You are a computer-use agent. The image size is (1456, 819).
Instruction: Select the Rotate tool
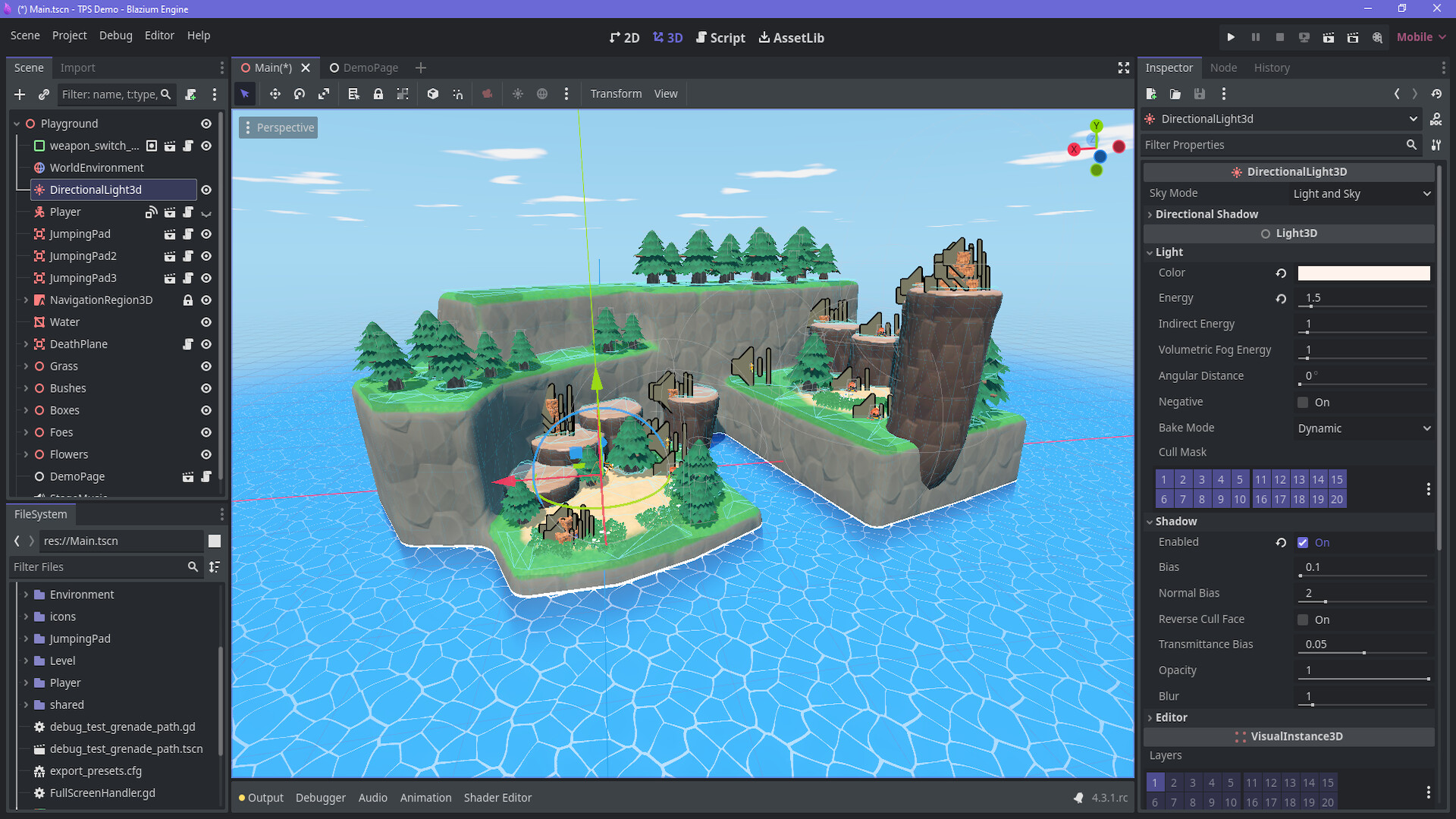click(299, 93)
